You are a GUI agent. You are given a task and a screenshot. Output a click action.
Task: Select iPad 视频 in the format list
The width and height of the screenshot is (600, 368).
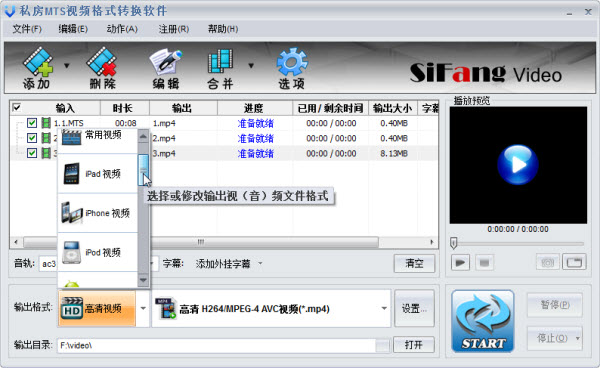pyautogui.click(x=98, y=174)
